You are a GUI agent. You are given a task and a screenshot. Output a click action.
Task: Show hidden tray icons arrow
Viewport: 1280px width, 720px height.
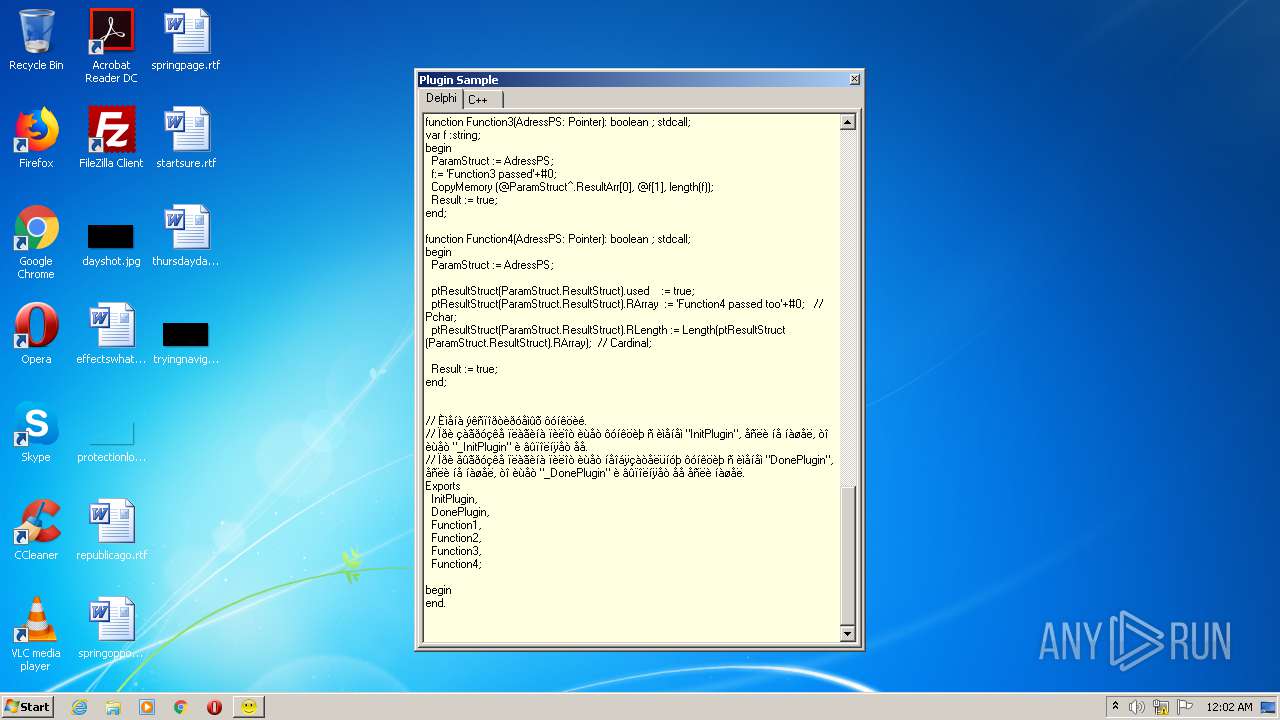[x=1115, y=707]
